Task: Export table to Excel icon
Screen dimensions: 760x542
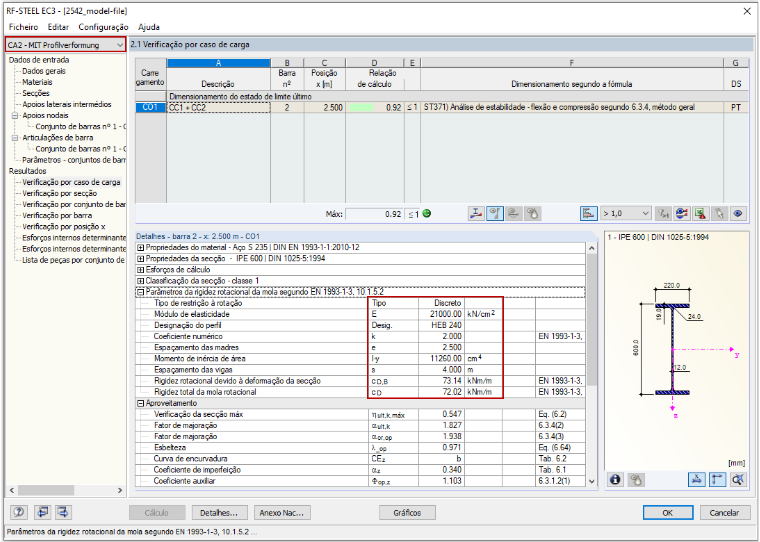Action: tap(700, 213)
